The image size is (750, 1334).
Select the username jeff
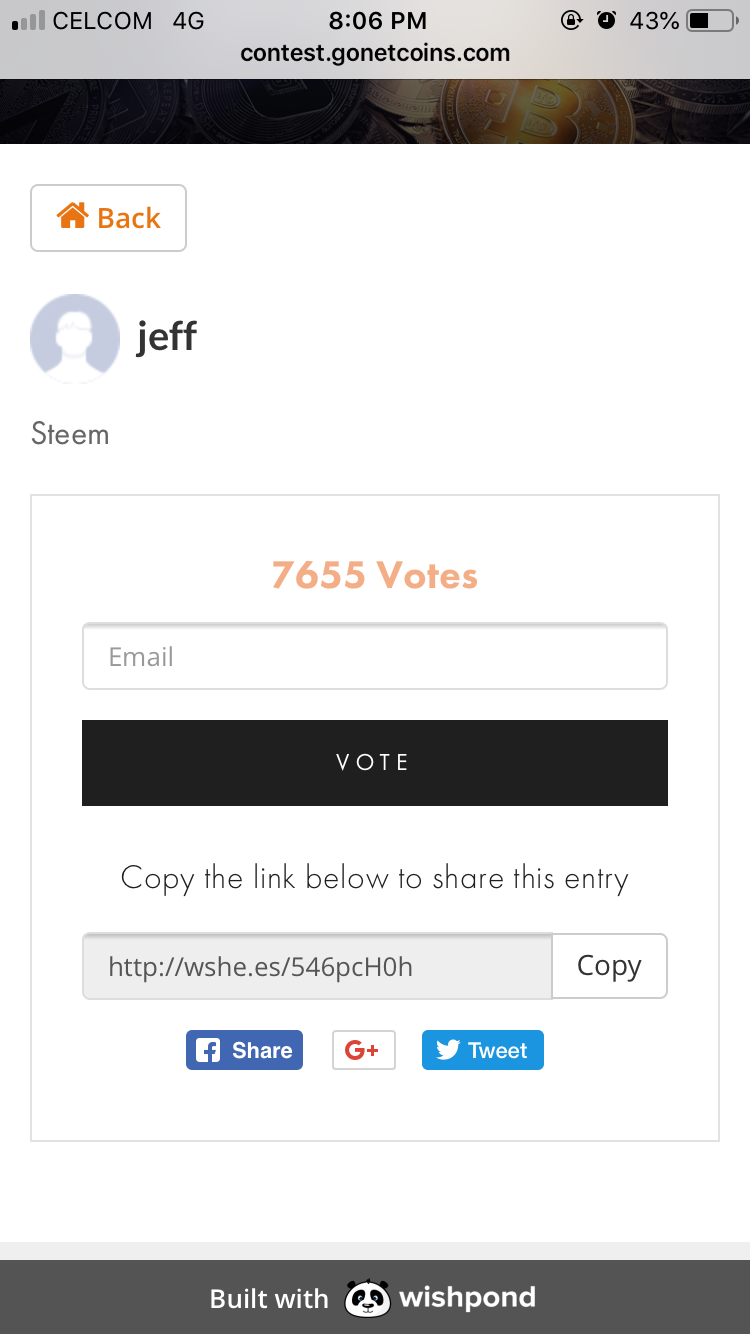pos(166,336)
